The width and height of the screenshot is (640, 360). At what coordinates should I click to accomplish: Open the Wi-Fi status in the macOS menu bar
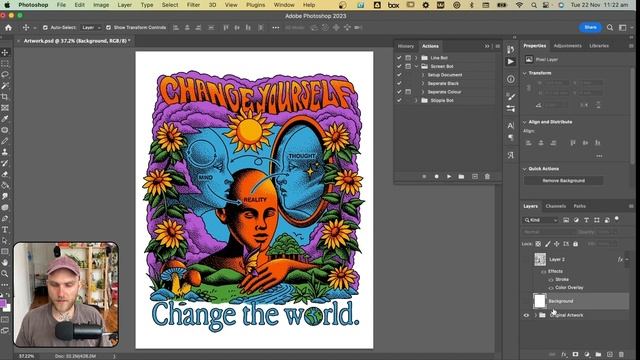click(519, 5)
